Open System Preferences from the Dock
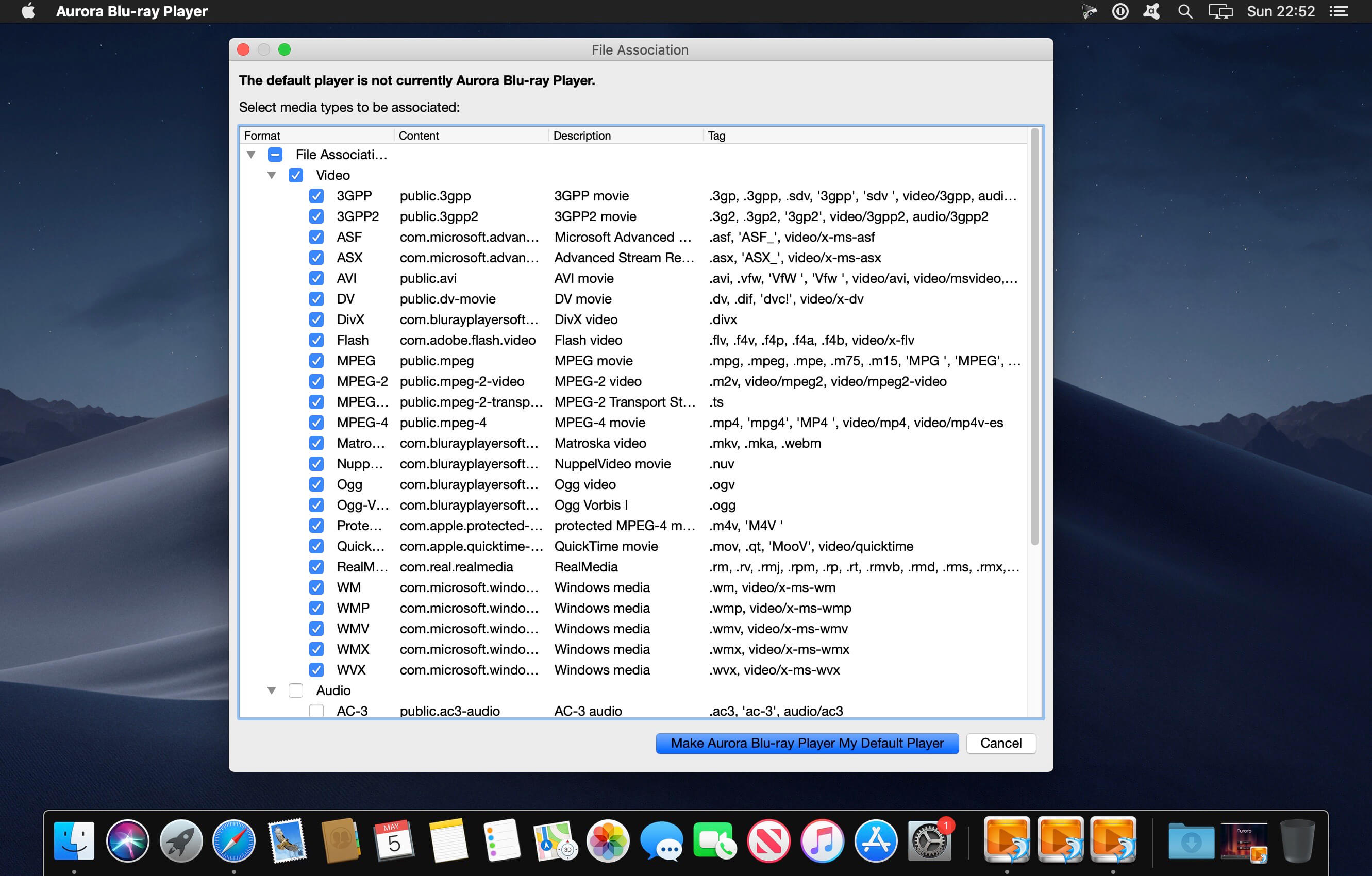Viewport: 1372px width, 876px height. 929,840
